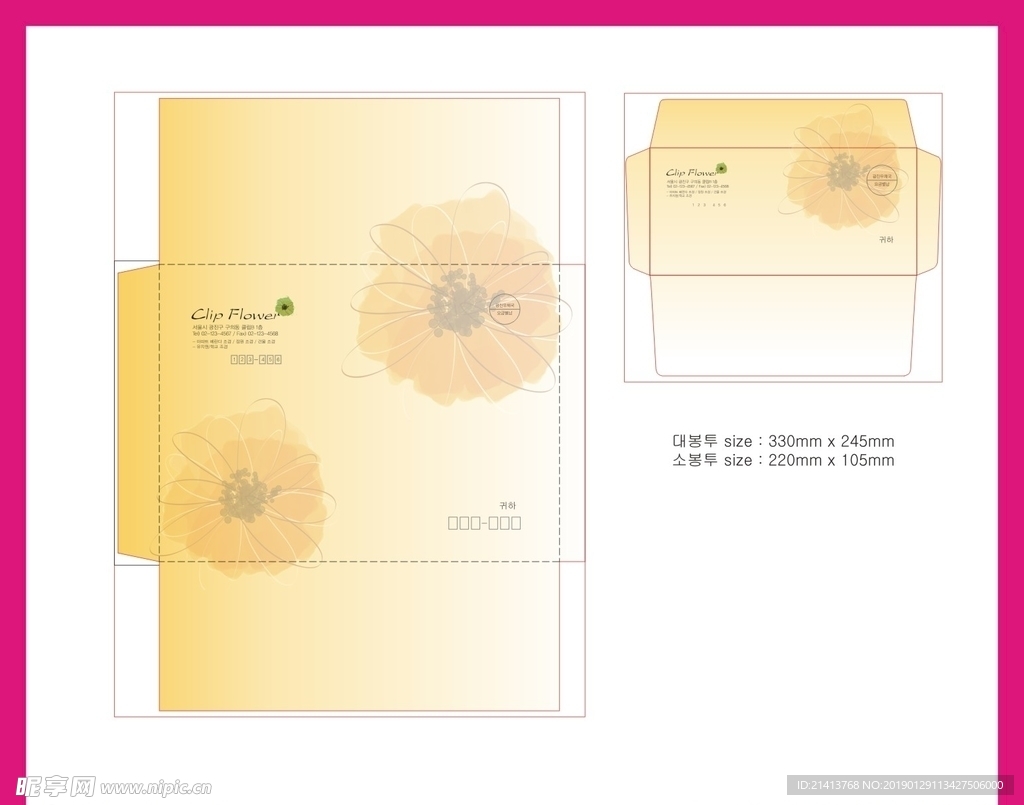
Task: Select the circular postage stamp on large envelope
Action: point(503,309)
